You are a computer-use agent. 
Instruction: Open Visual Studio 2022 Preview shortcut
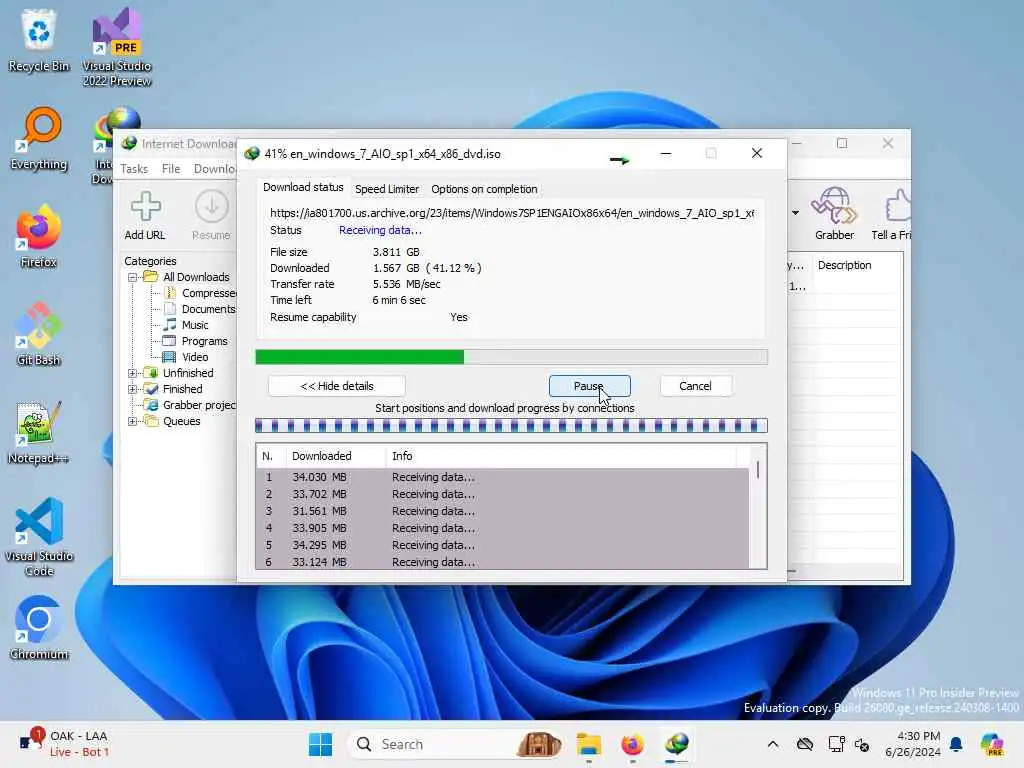[117, 47]
